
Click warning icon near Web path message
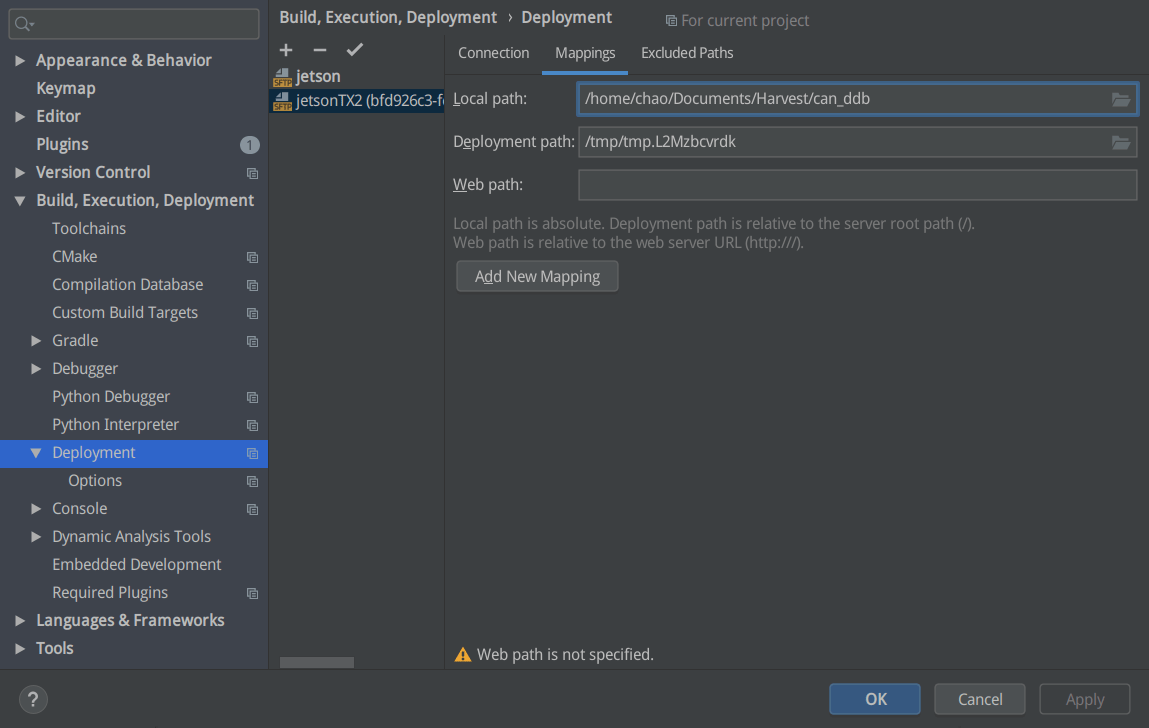click(462, 655)
